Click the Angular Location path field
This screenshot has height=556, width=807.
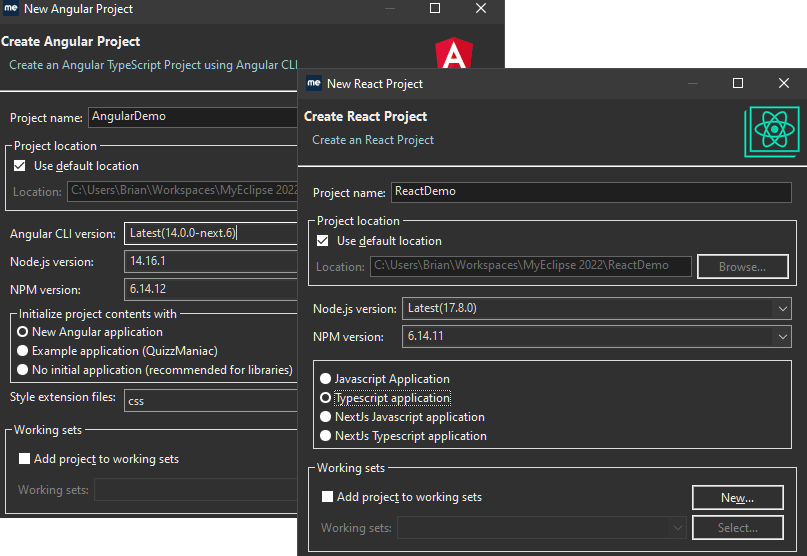point(182,191)
